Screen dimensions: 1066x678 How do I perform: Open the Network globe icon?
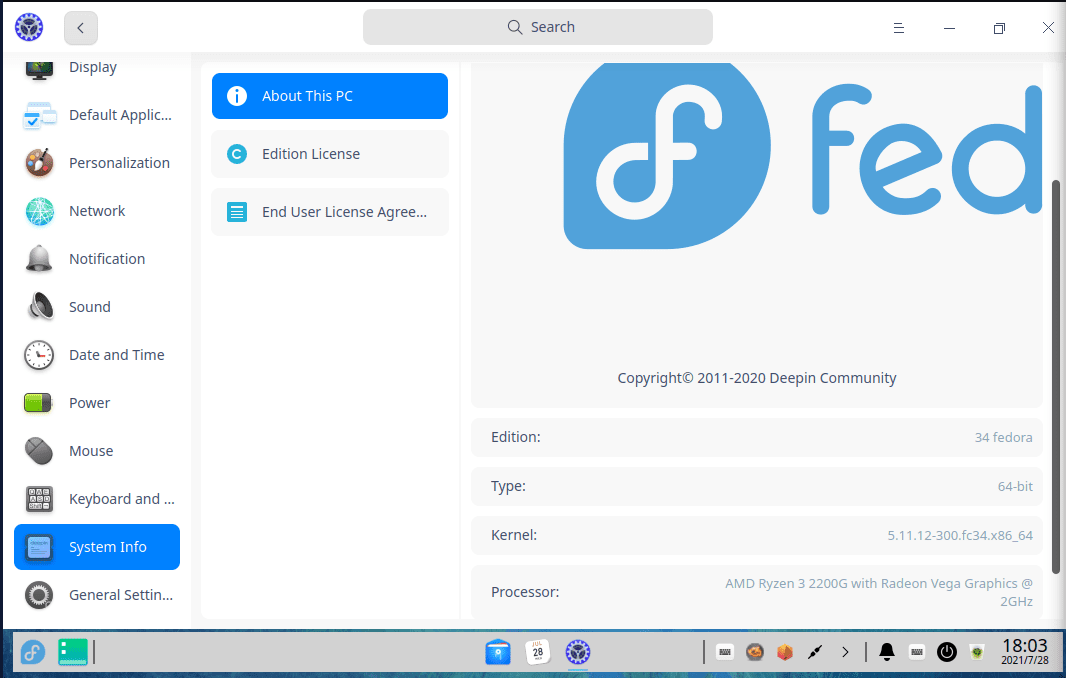click(x=39, y=211)
